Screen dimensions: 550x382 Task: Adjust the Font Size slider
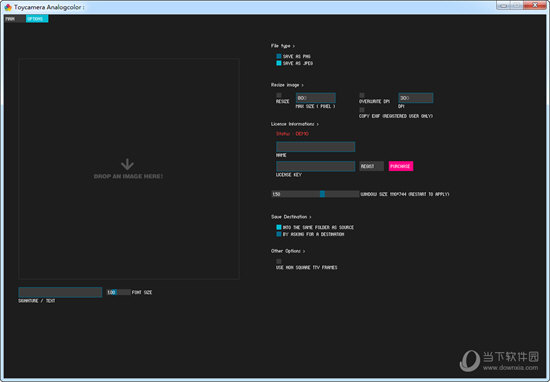tap(119, 292)
